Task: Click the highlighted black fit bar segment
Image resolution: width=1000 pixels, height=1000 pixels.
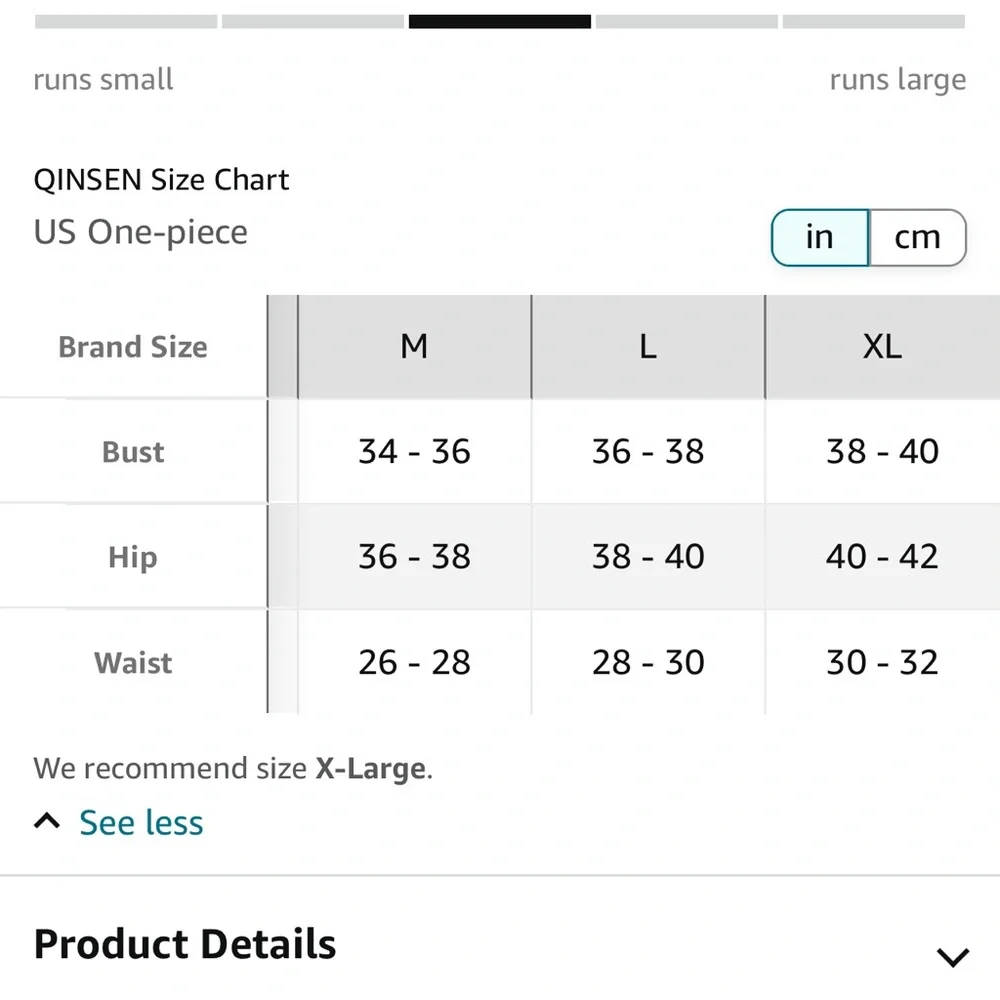Action: tap(500, 21)
